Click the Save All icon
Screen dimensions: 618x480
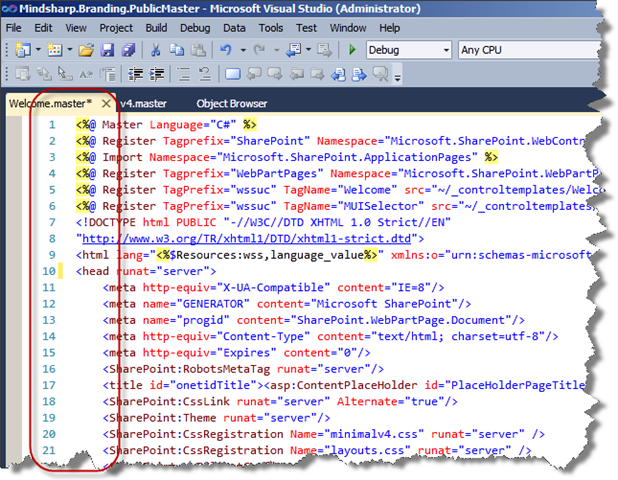(128, 49)
